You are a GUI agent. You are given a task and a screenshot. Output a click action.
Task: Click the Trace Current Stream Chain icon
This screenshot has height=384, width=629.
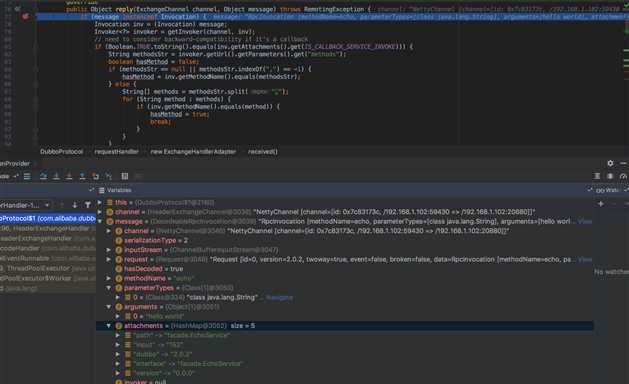click(x=138, y=176)
